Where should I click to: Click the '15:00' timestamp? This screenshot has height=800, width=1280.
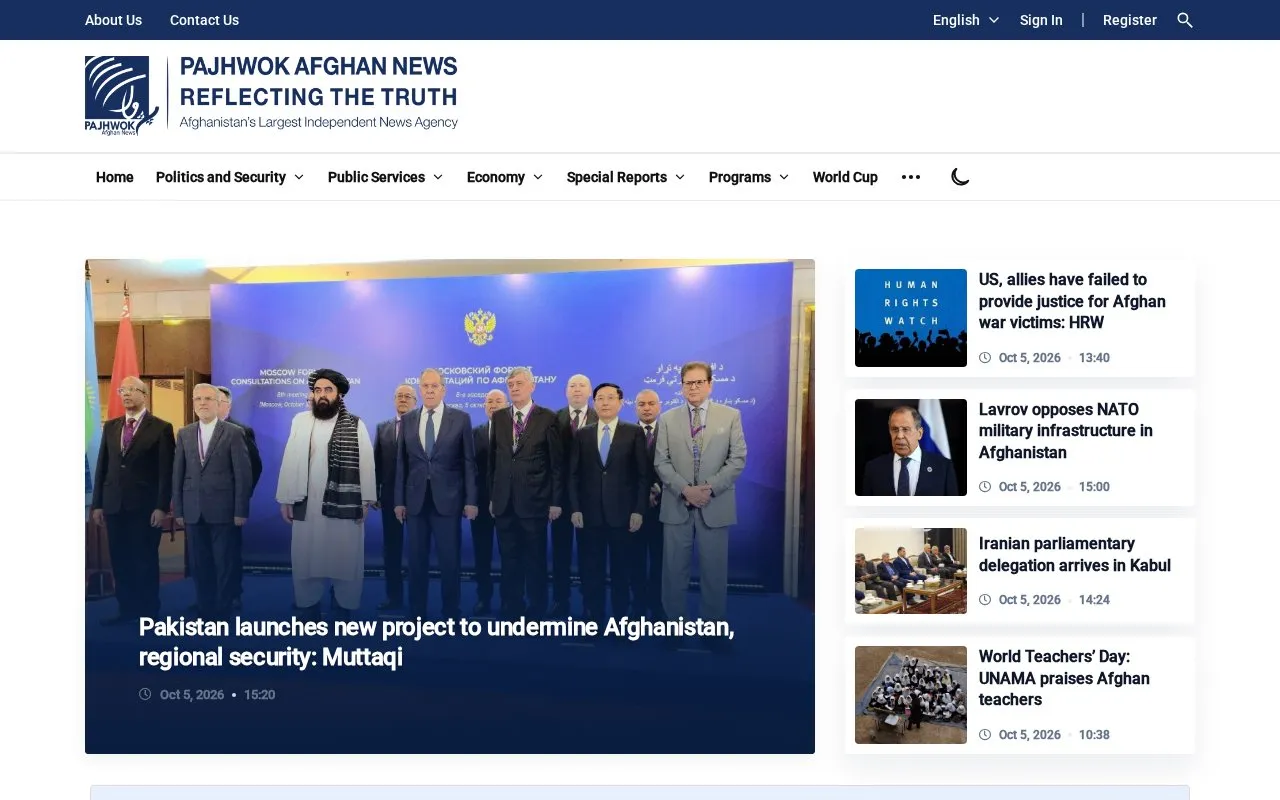tap(1094, 487)
